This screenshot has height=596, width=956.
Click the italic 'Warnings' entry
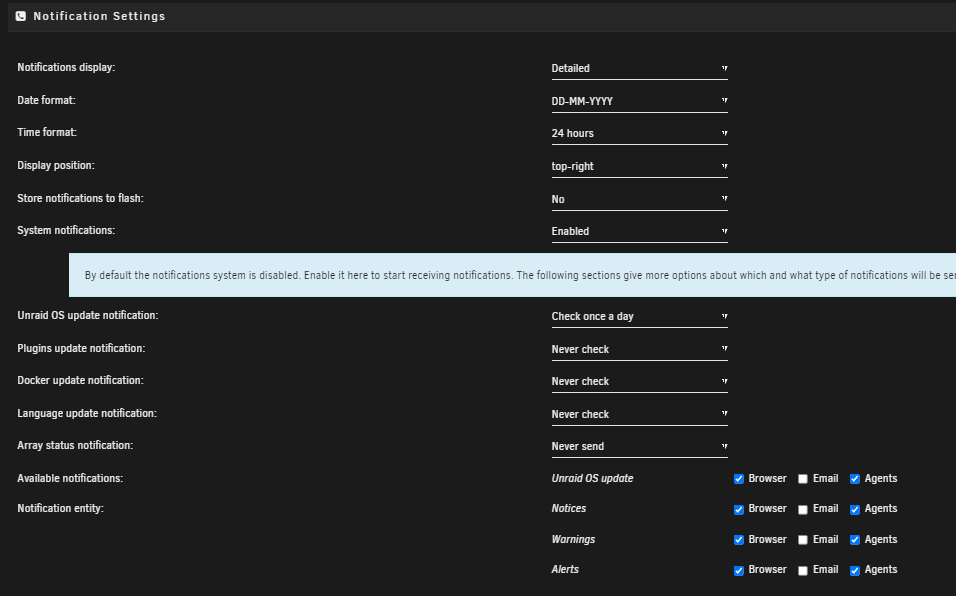573,539
